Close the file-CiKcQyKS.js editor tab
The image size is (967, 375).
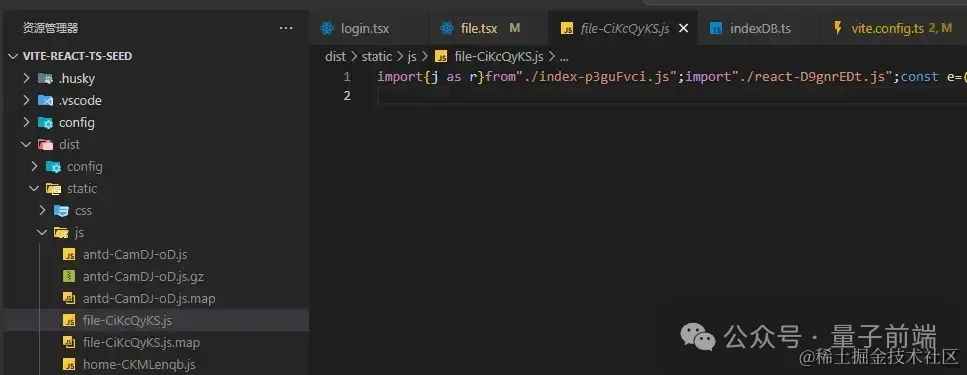coord(683,28)
